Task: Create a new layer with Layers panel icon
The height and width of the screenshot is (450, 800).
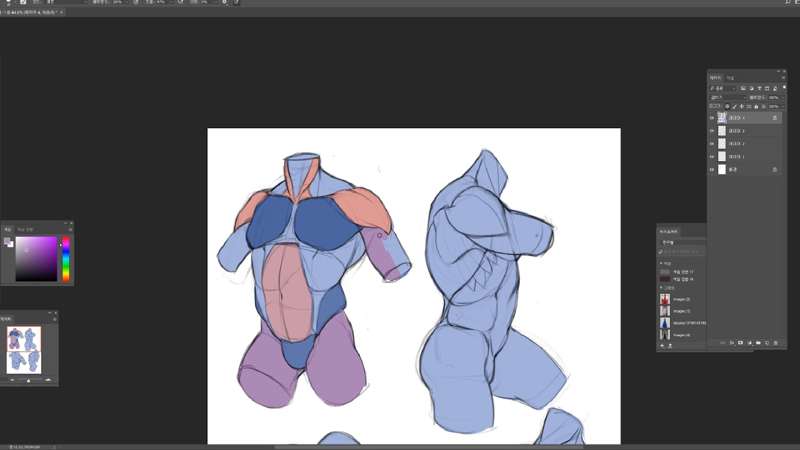Action: 767,343
